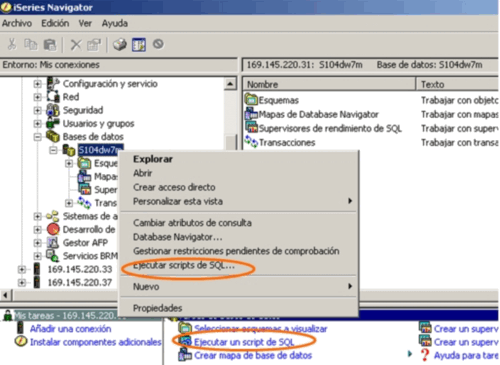The height and width of the screenshot is (365, 500).
Task: Open the Archivo menu
Action: pyautogui.click(x=17, y=23)
